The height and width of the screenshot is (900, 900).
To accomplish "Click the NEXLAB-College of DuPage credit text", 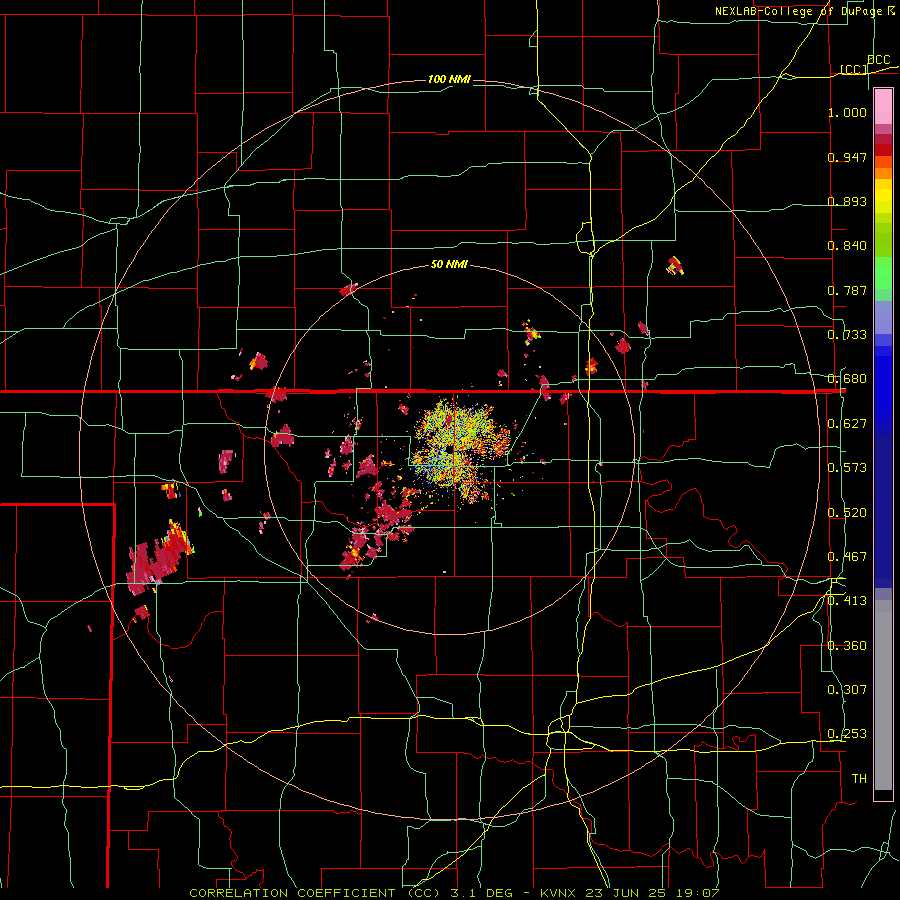I will pyautogui.click(x=798, y=11).
